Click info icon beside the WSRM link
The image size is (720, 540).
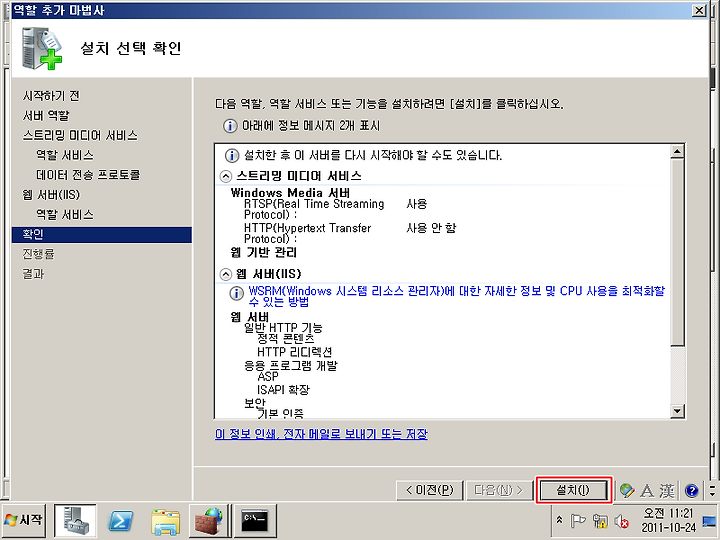236,293
